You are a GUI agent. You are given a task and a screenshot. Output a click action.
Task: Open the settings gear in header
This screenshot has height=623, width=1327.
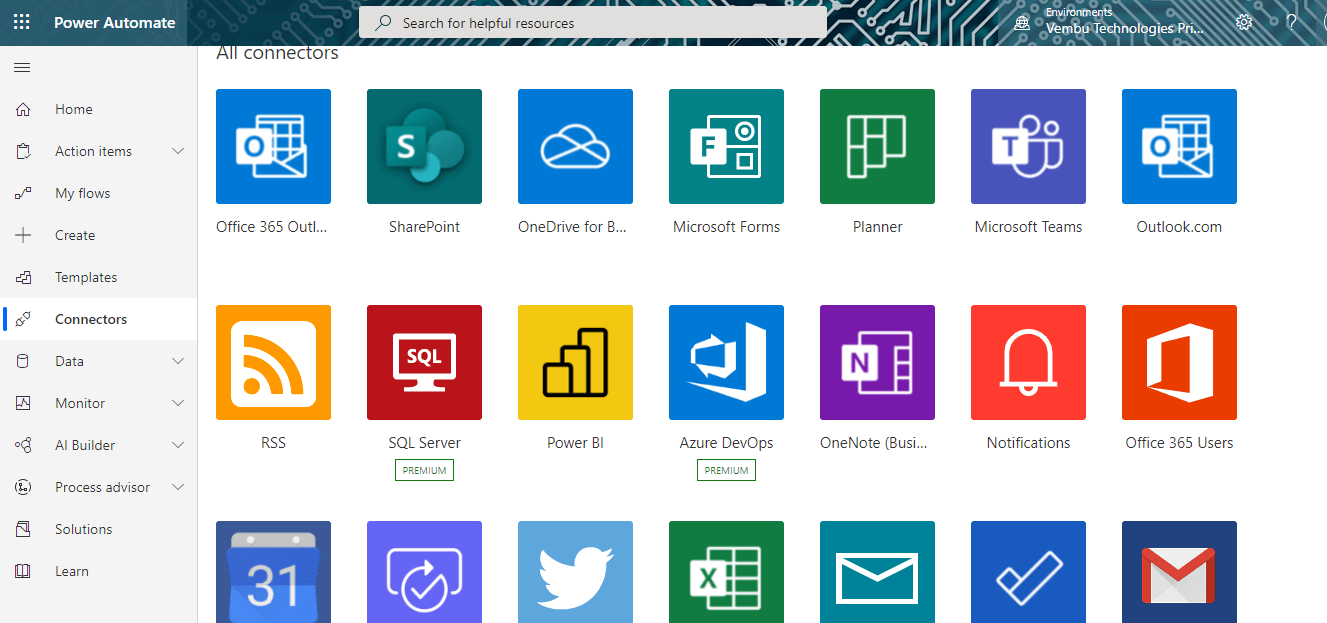1244,22
